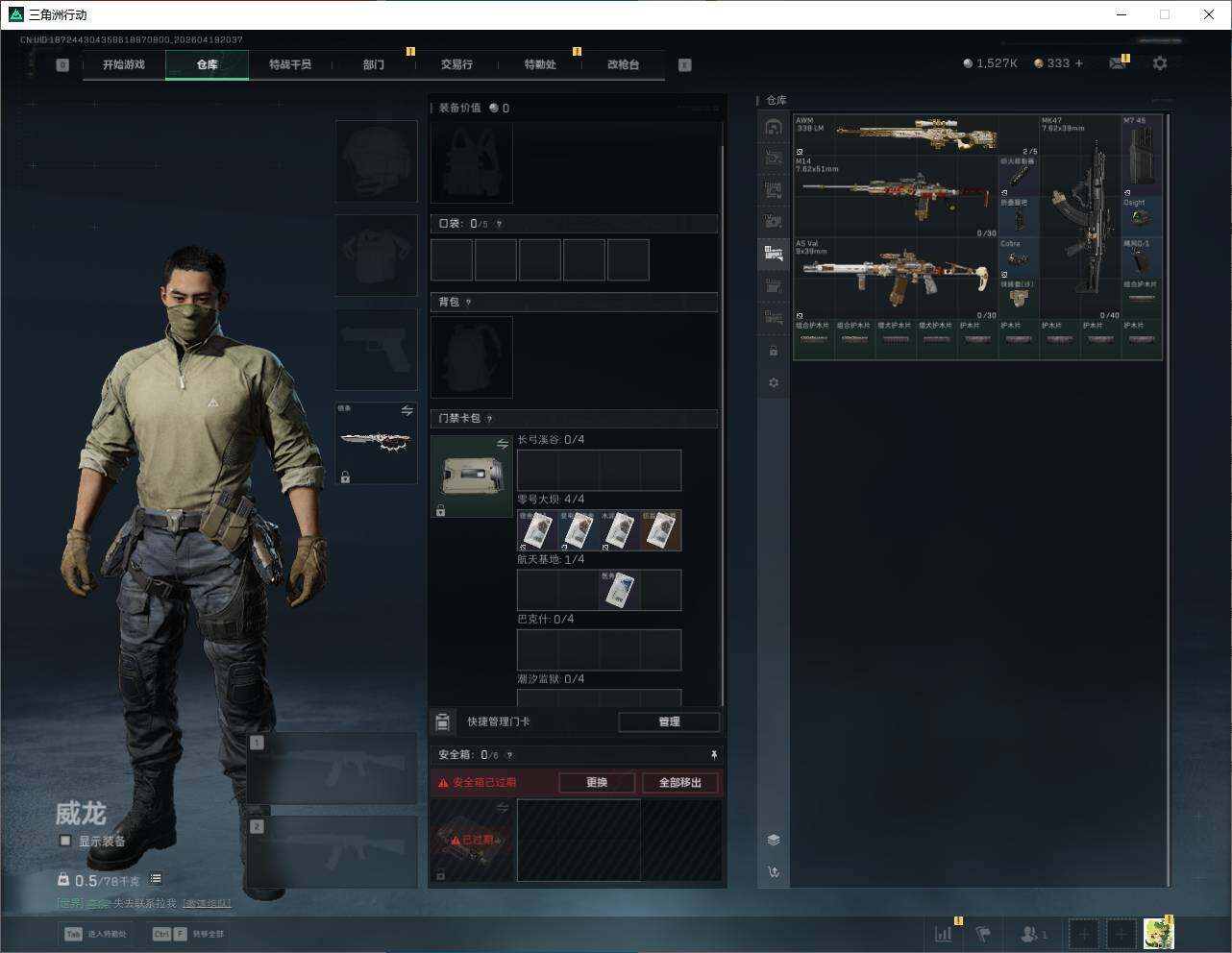Click the plus next to 333 currency
Screen dimensions: 1232x953
click(1079, 63)
